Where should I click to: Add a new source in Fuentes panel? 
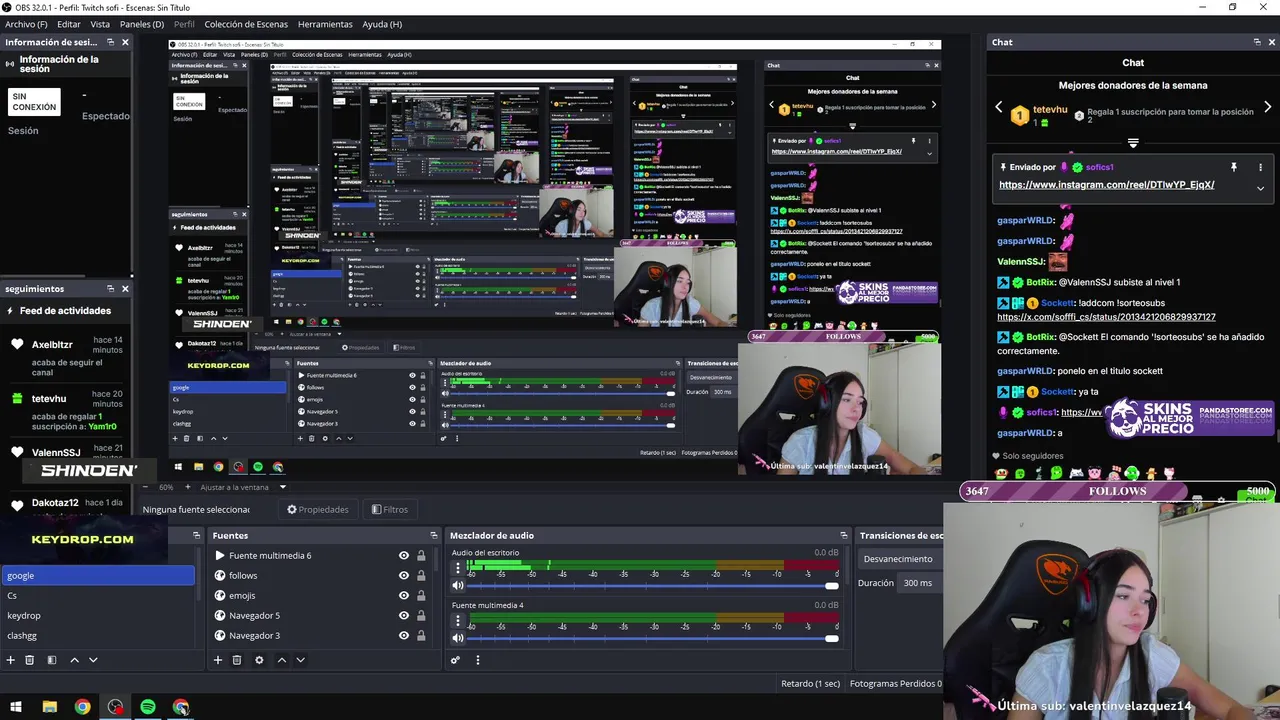tap(217, 660)
